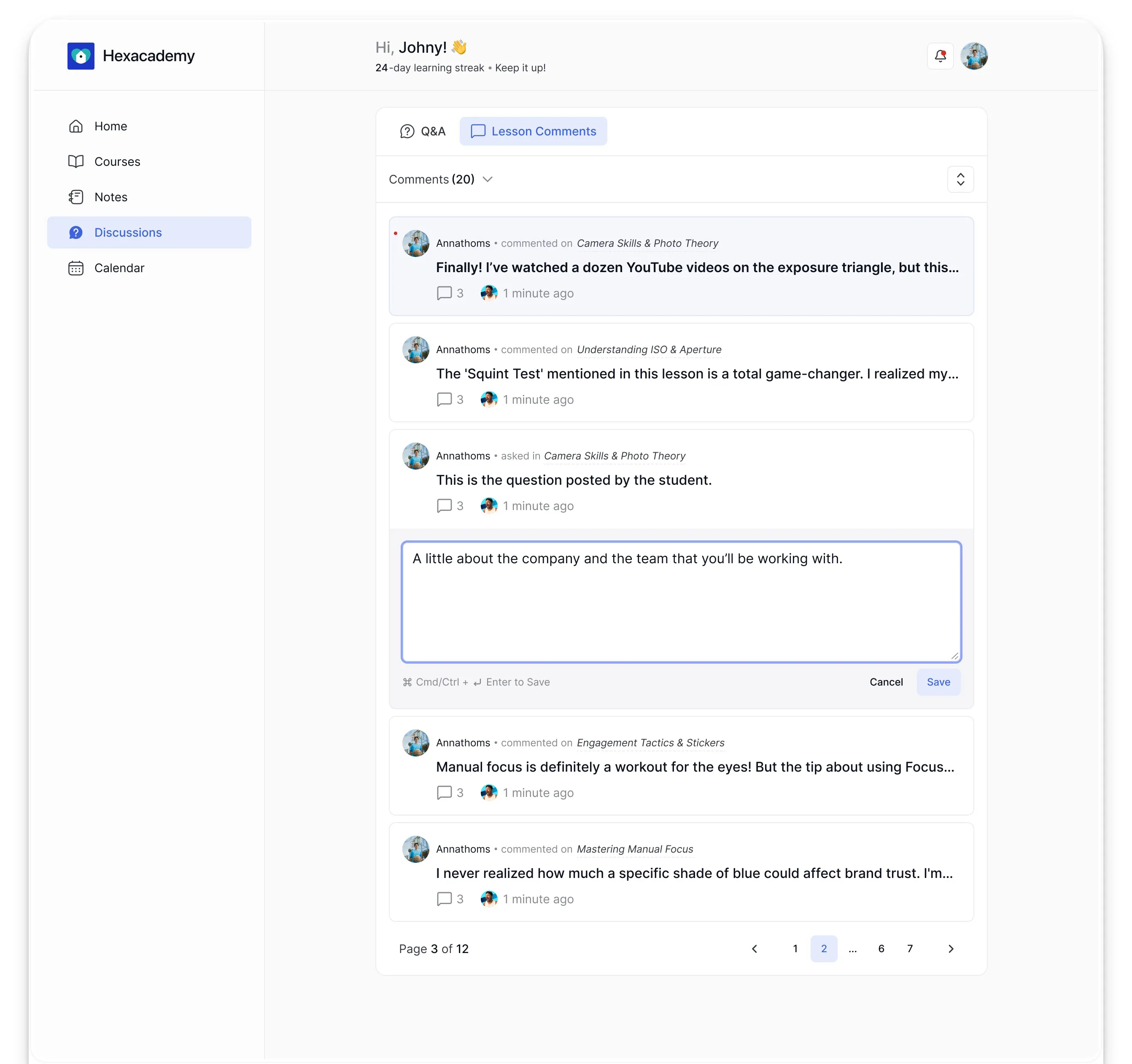This screenshot has width=1132, height=1064.
Task: Open the Mastering Manual Focus link
Action: 635,849
